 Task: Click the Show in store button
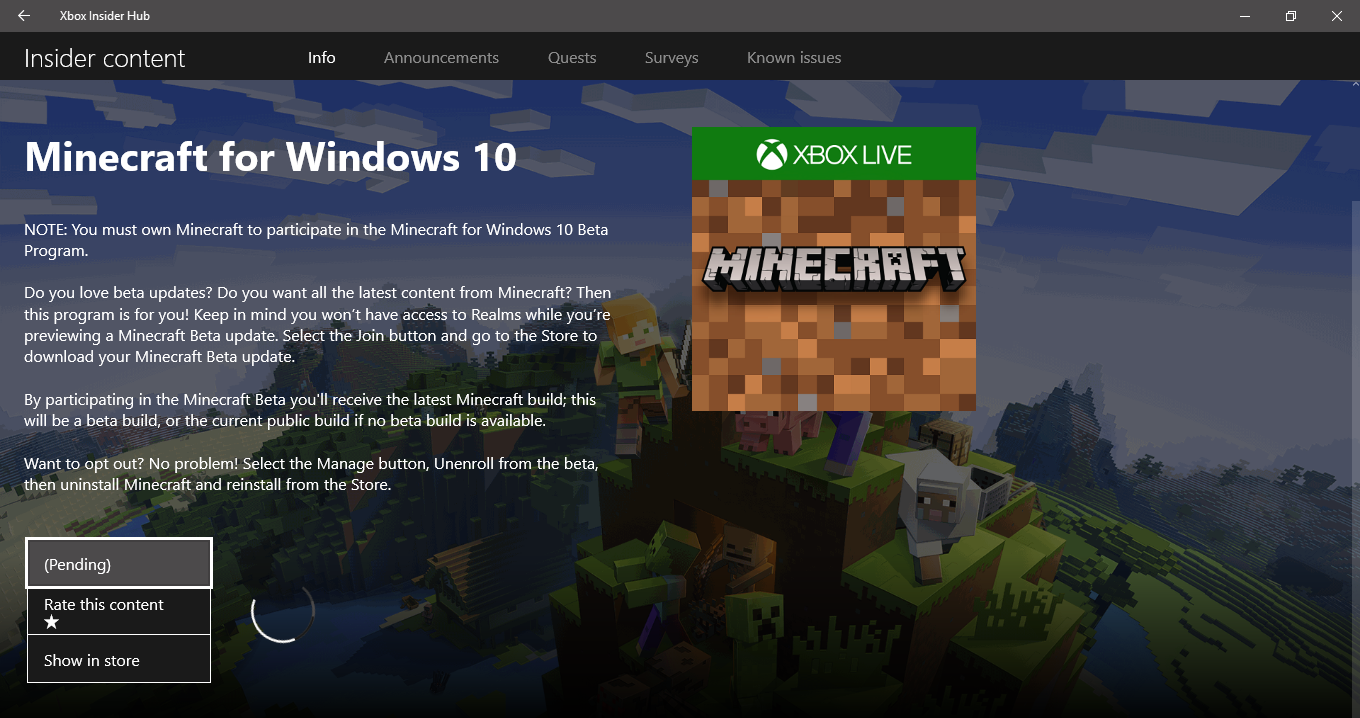(119, 660)
